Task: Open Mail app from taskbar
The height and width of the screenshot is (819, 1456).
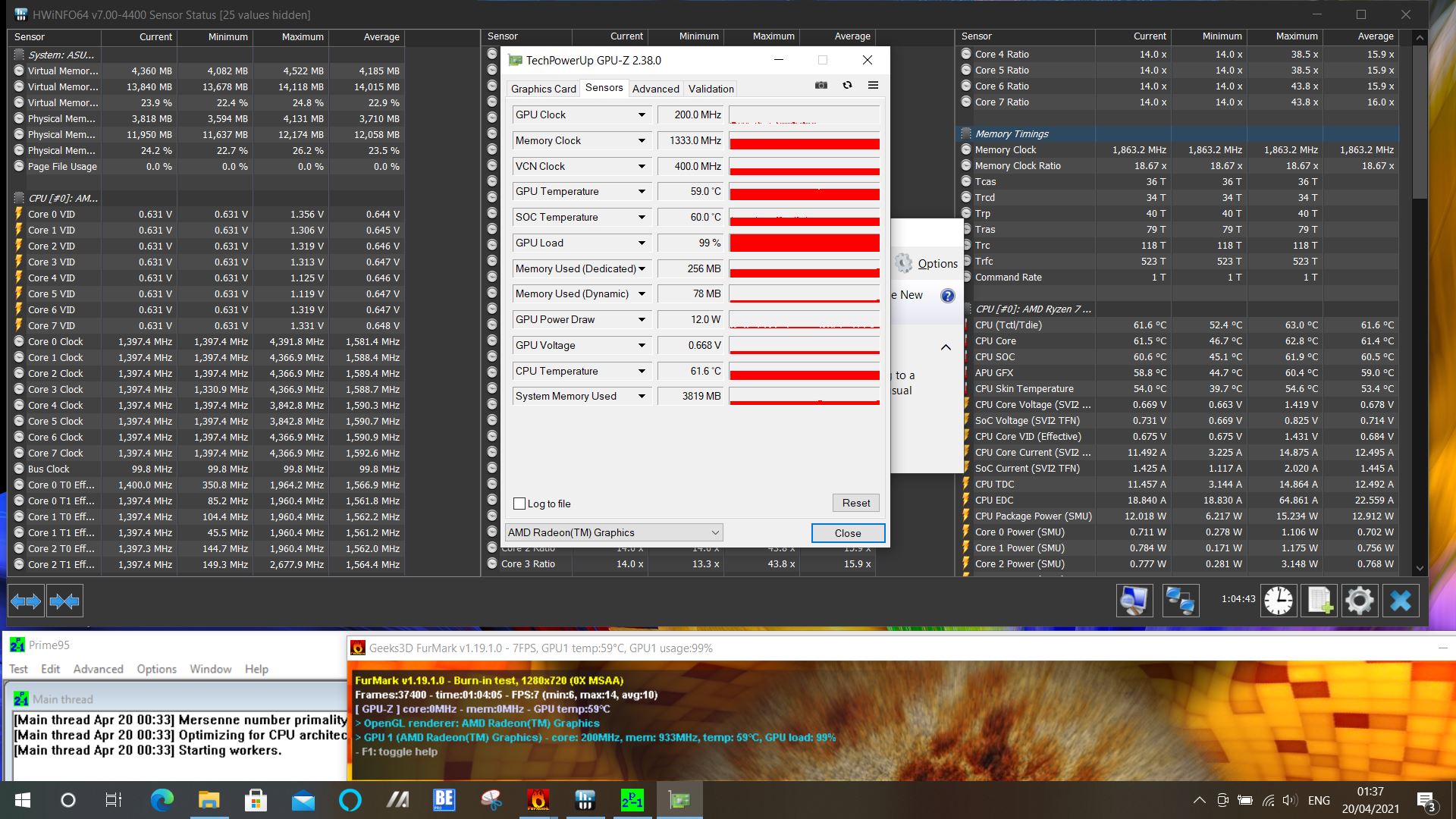Action: (303, 800)
